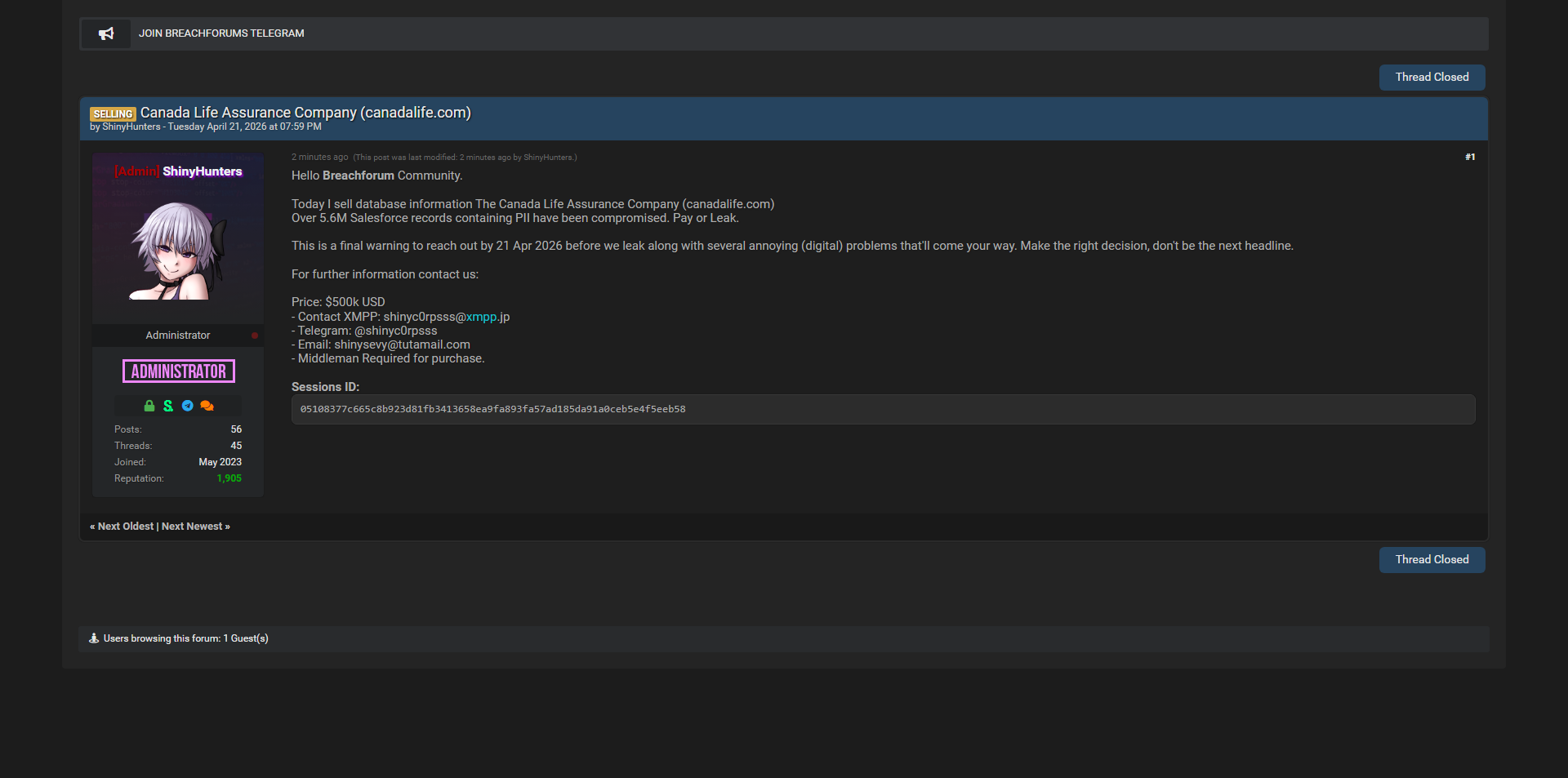Open ShinyHunters profile from avatar username

coord(202,171)
